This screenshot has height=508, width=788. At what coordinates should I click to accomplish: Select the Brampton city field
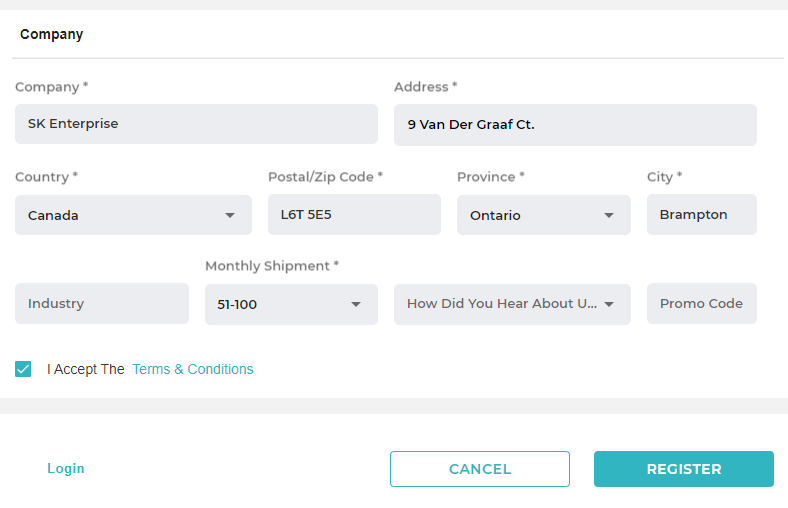pos(701,215)
